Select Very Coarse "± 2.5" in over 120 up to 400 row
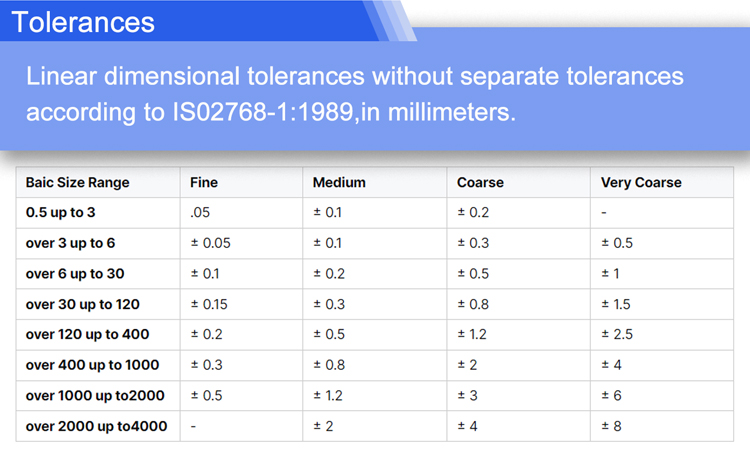Viewport: 750px width, 469px height. click(617, 335)
